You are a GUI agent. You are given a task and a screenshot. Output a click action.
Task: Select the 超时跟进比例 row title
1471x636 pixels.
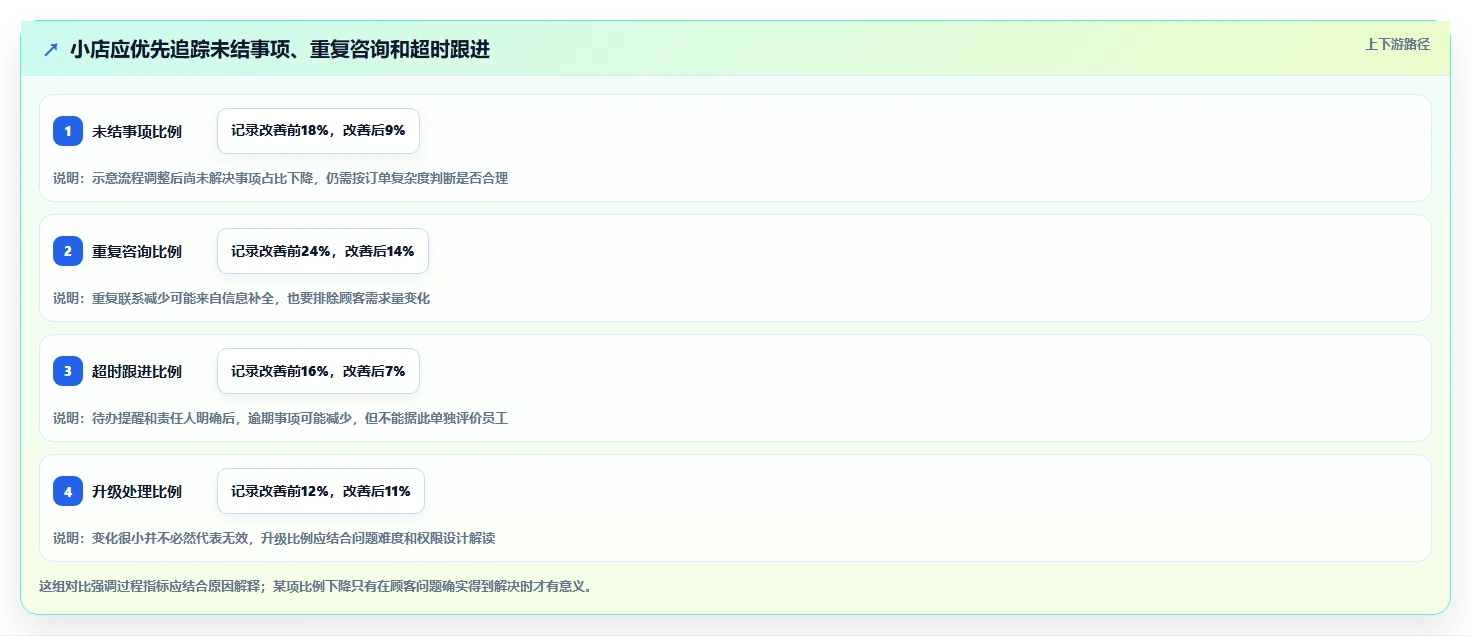pos(137,371)
